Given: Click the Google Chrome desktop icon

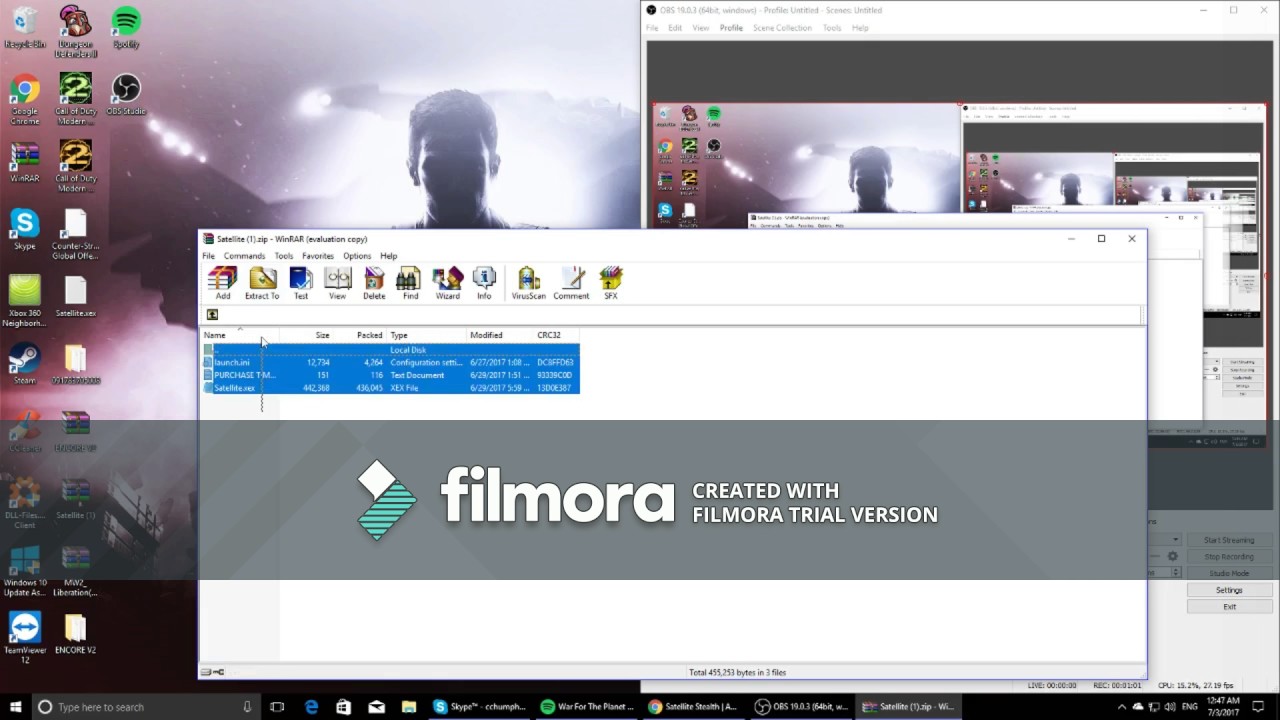Looking at the screenshot, I should [25, 100].
